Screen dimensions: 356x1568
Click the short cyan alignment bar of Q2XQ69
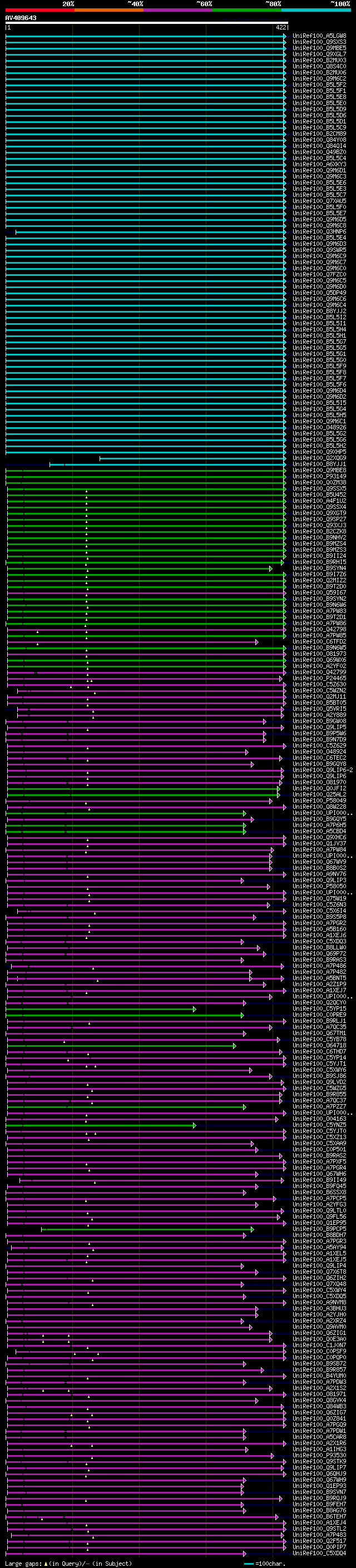pos(193,458)
